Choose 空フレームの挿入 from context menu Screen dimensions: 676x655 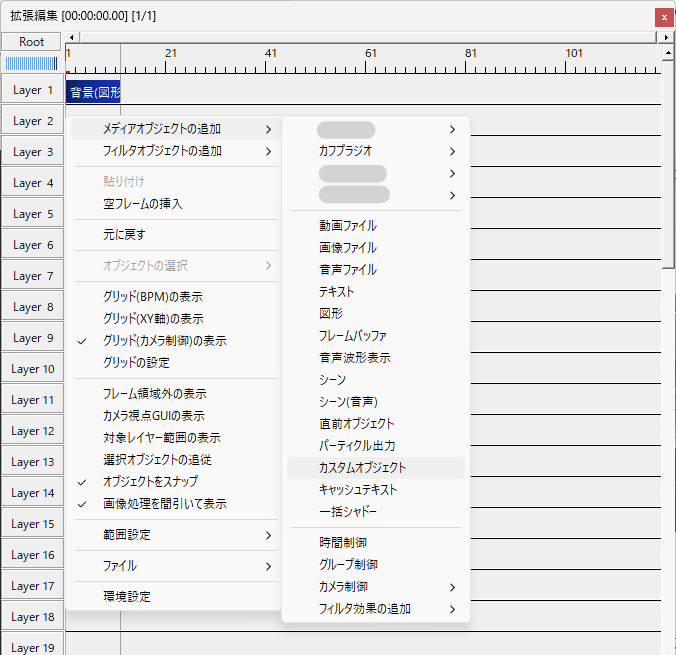tap(176, 204)
